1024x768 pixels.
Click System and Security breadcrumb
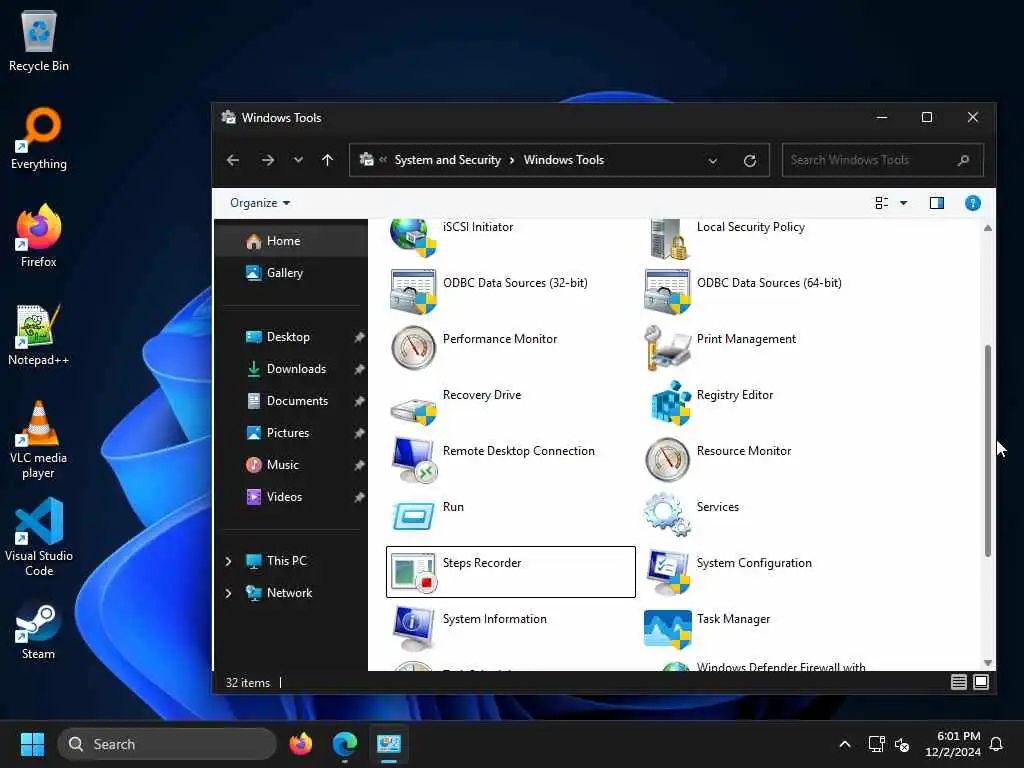point(447,160)
